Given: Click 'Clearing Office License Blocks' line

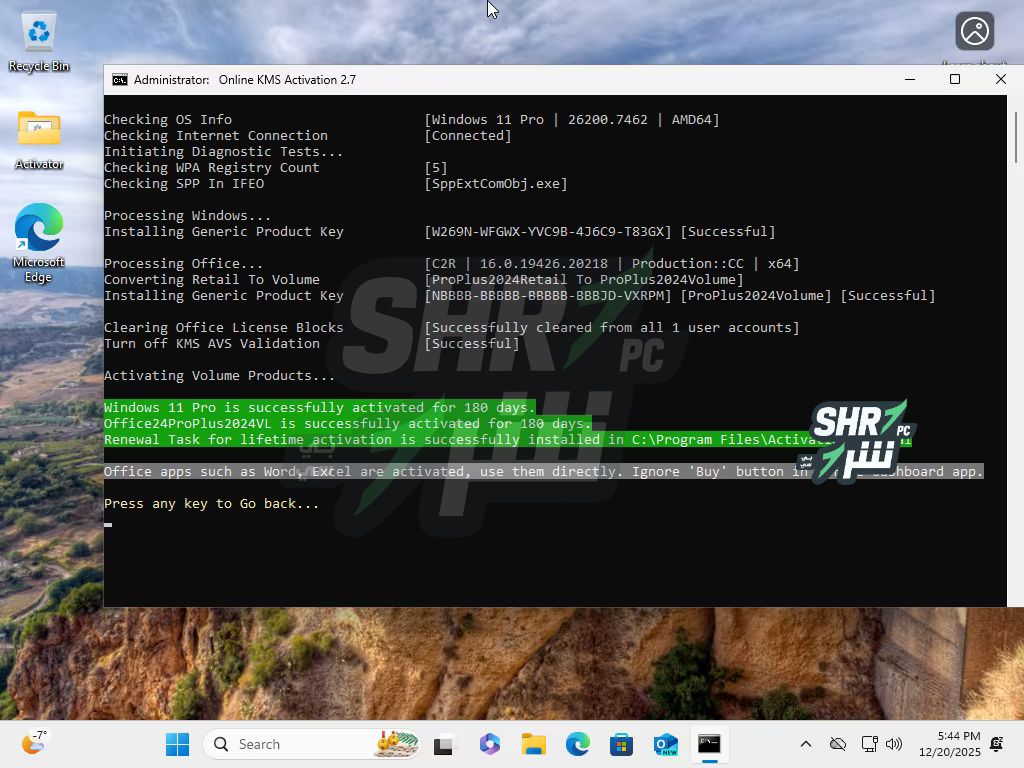Looking at the screenshot, I should point(223,328).
